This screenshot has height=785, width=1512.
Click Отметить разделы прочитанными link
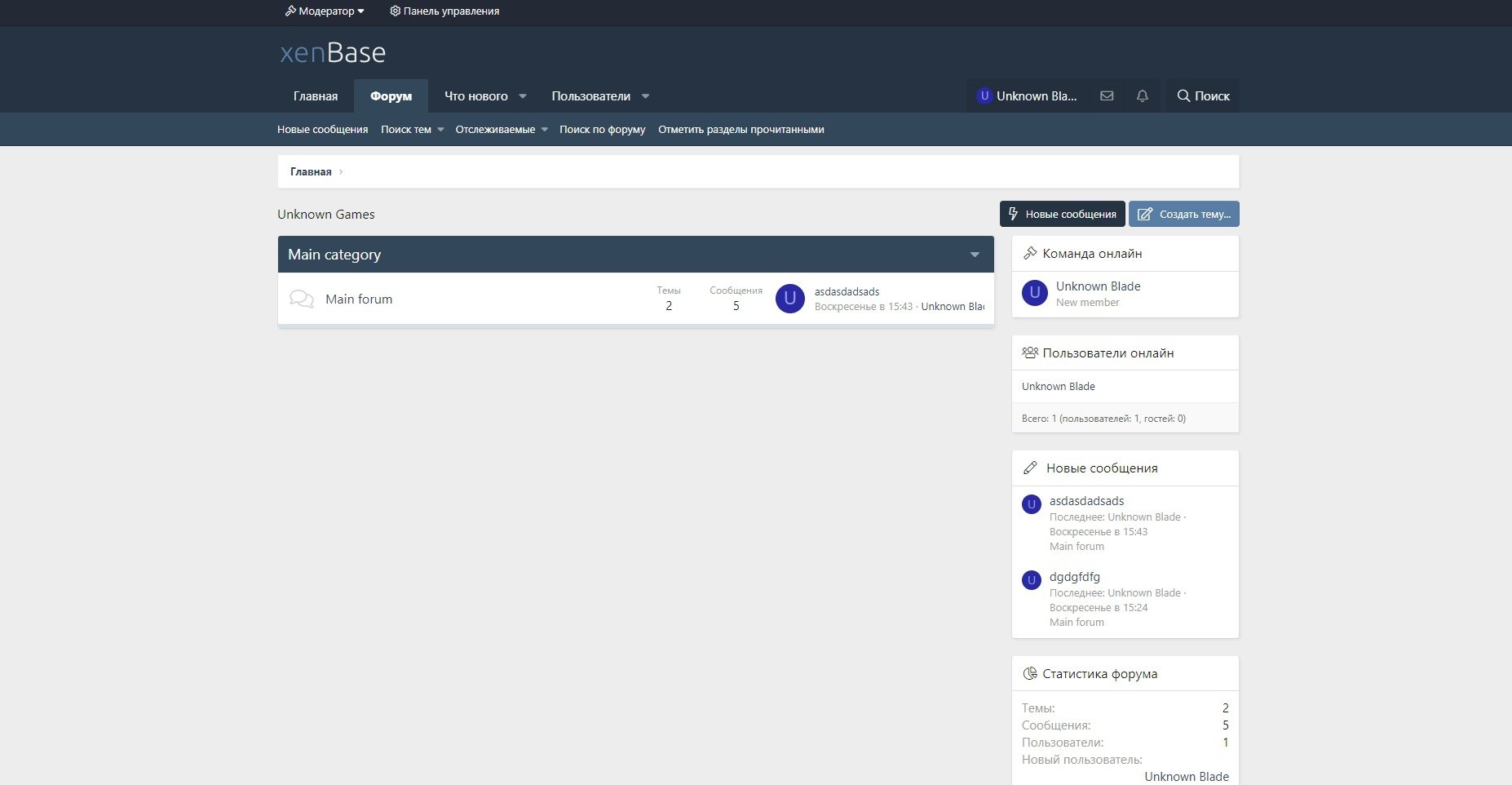[741, 130]
